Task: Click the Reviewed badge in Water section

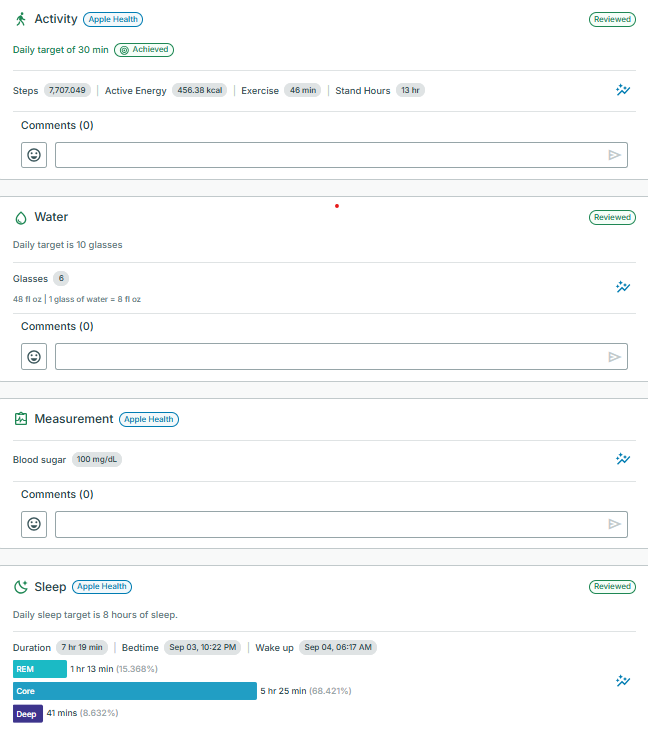Action: point(612,217)
